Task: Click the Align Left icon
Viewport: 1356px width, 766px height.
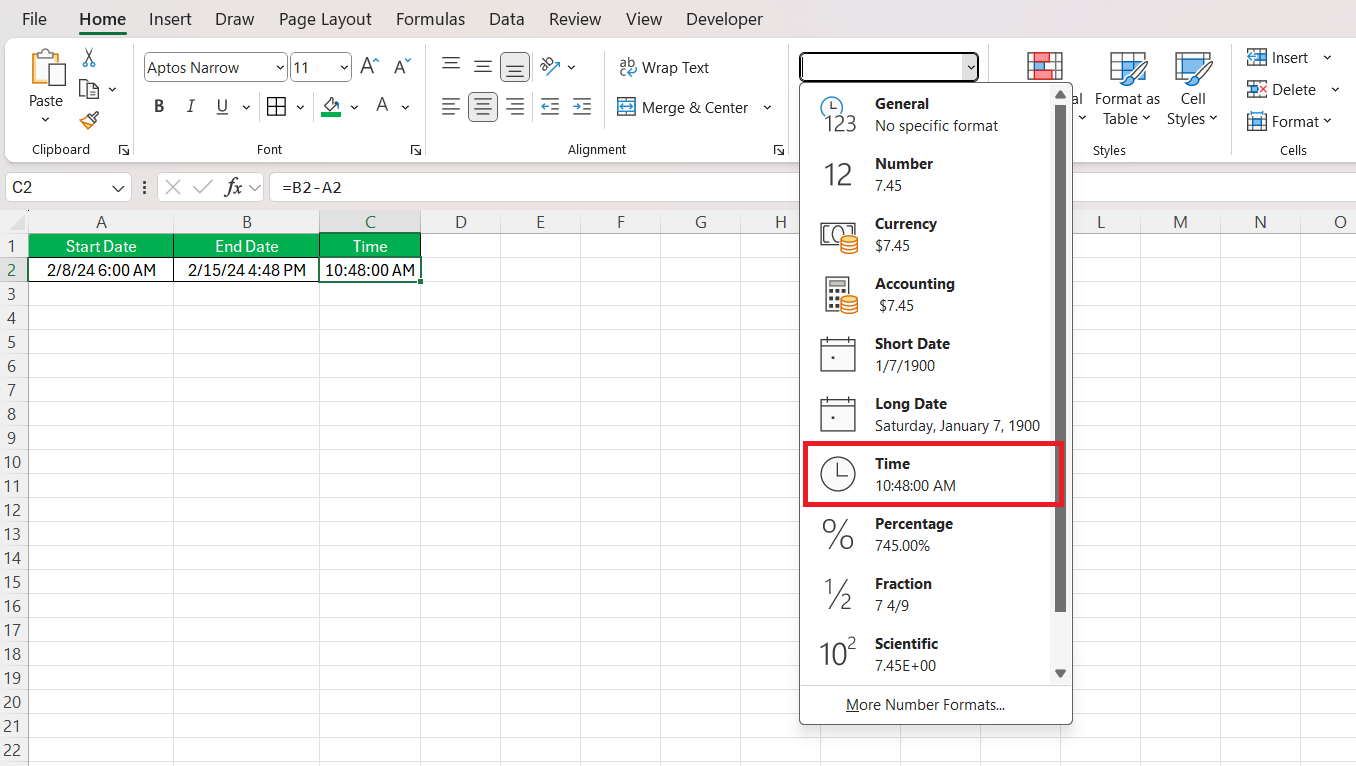Action: tap(451, 107)
